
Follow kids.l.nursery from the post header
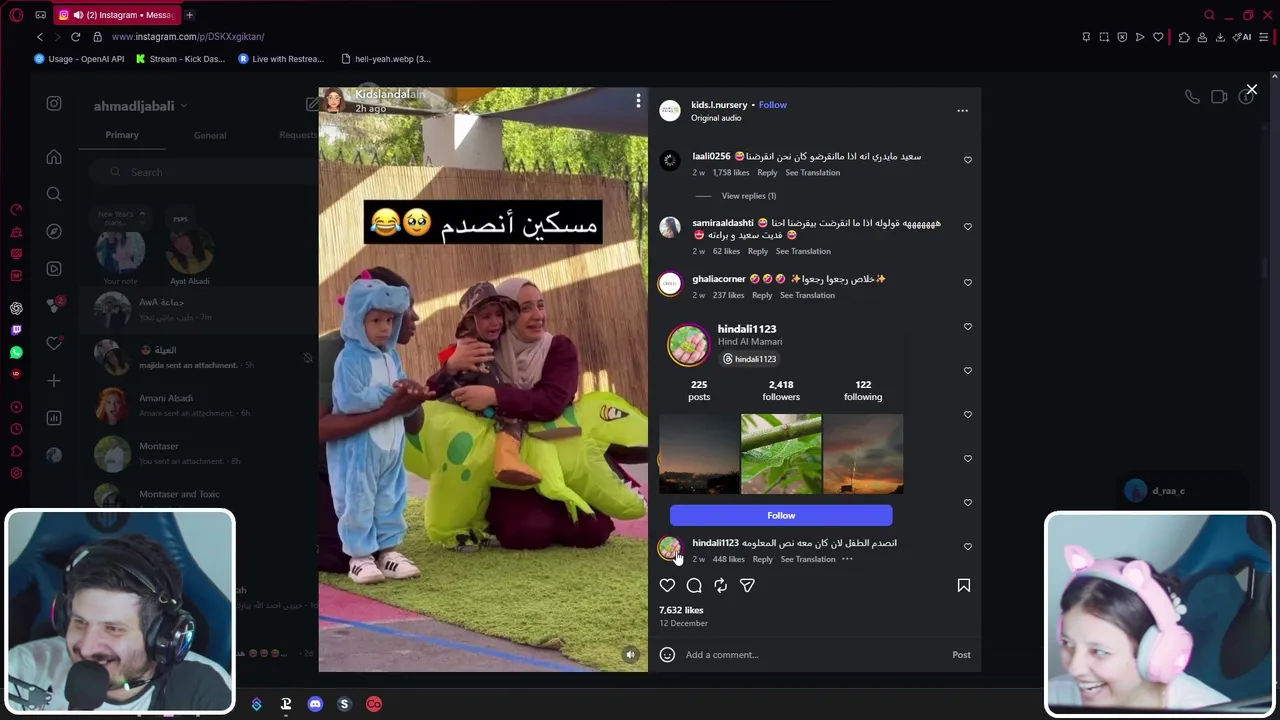point(772,105)
